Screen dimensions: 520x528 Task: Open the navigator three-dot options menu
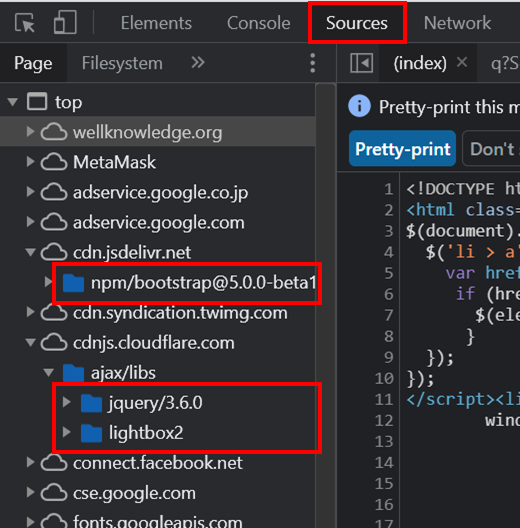pos(313,63)
